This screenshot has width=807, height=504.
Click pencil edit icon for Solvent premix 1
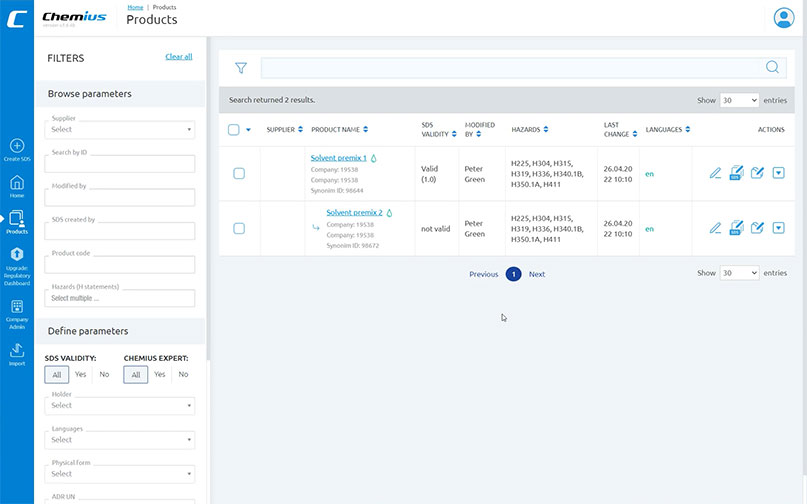[x=715, y=173]
